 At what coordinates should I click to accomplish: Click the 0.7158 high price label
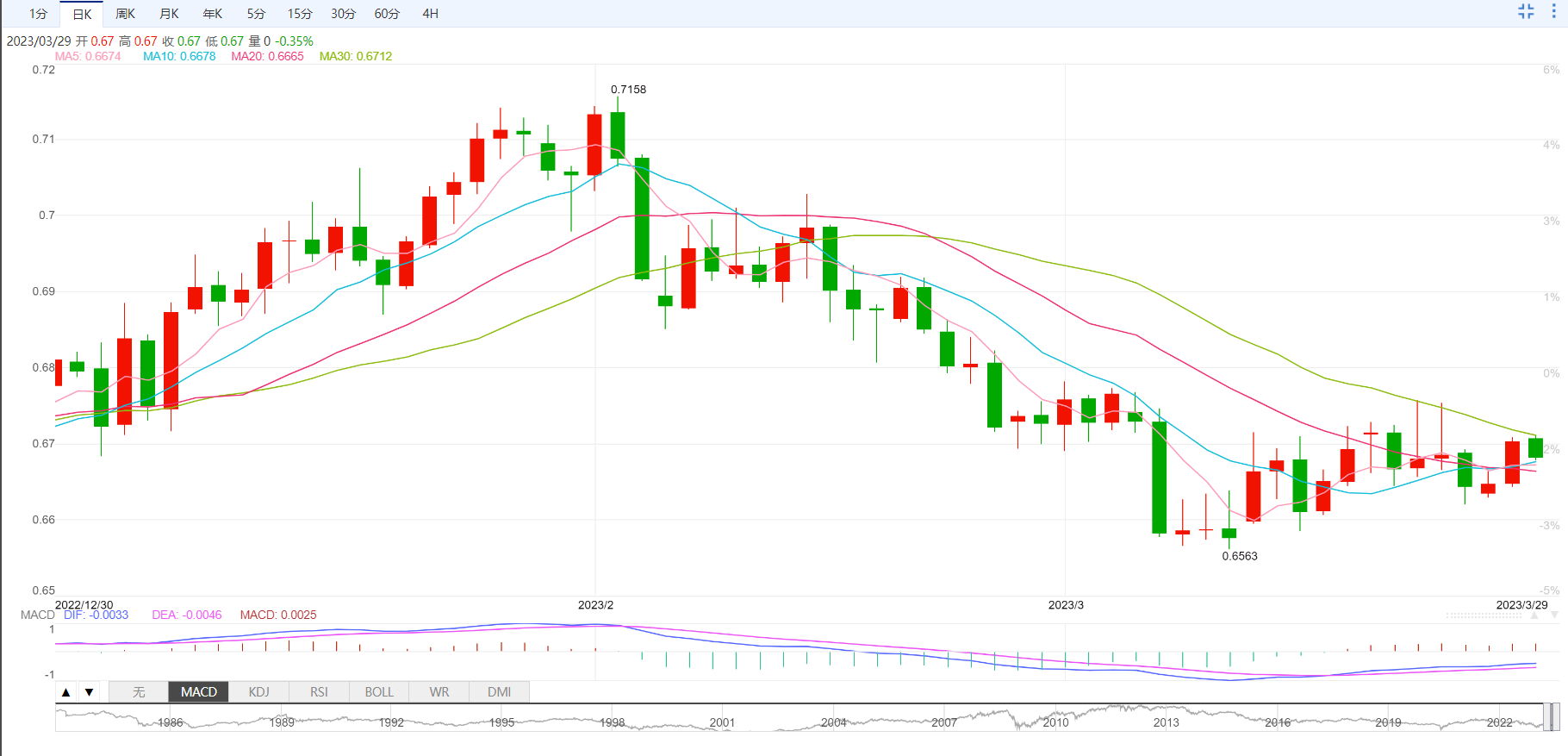[x=628, y=90]
